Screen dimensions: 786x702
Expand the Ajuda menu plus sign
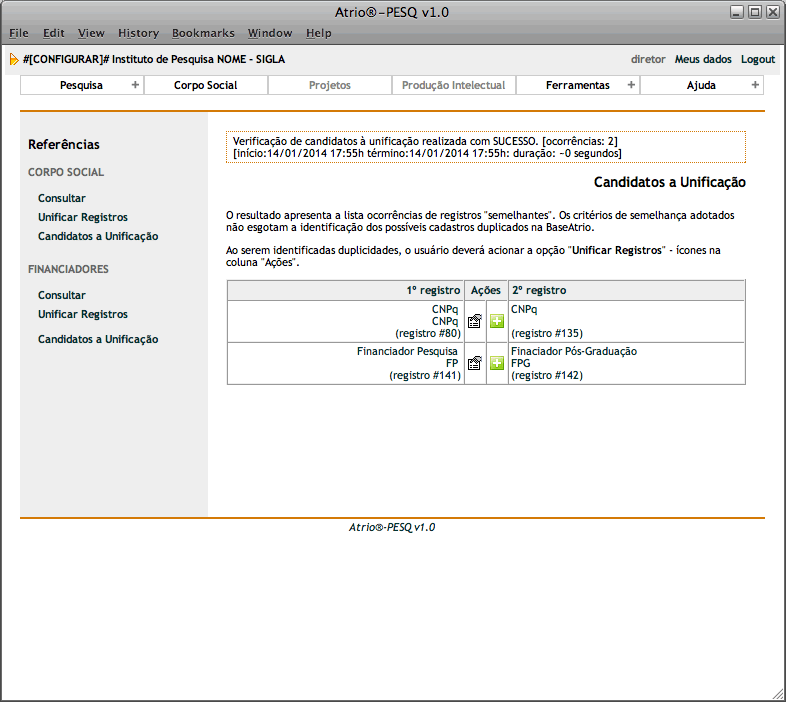[x=755, y=85]
